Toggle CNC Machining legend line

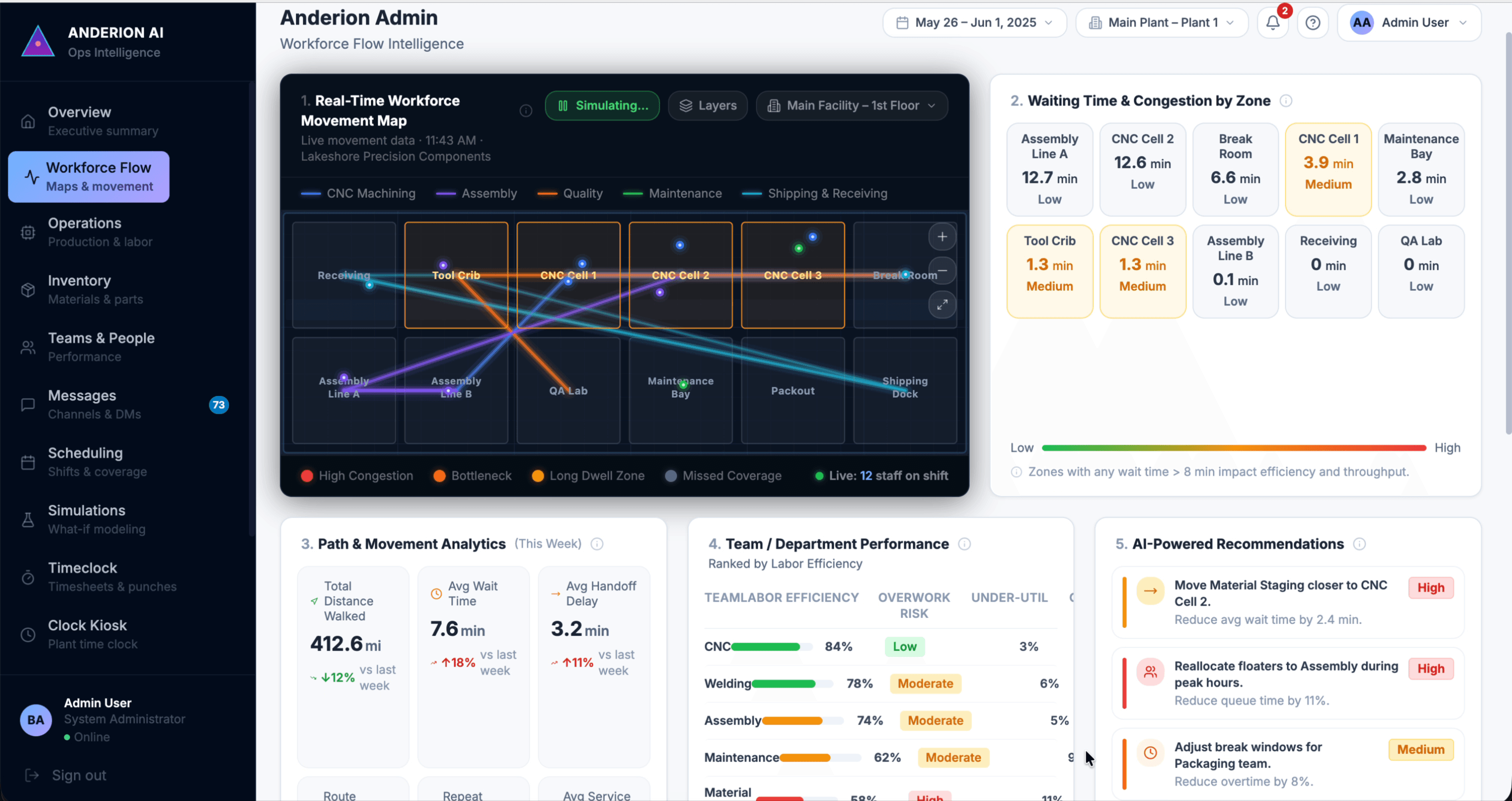[358, 193]
